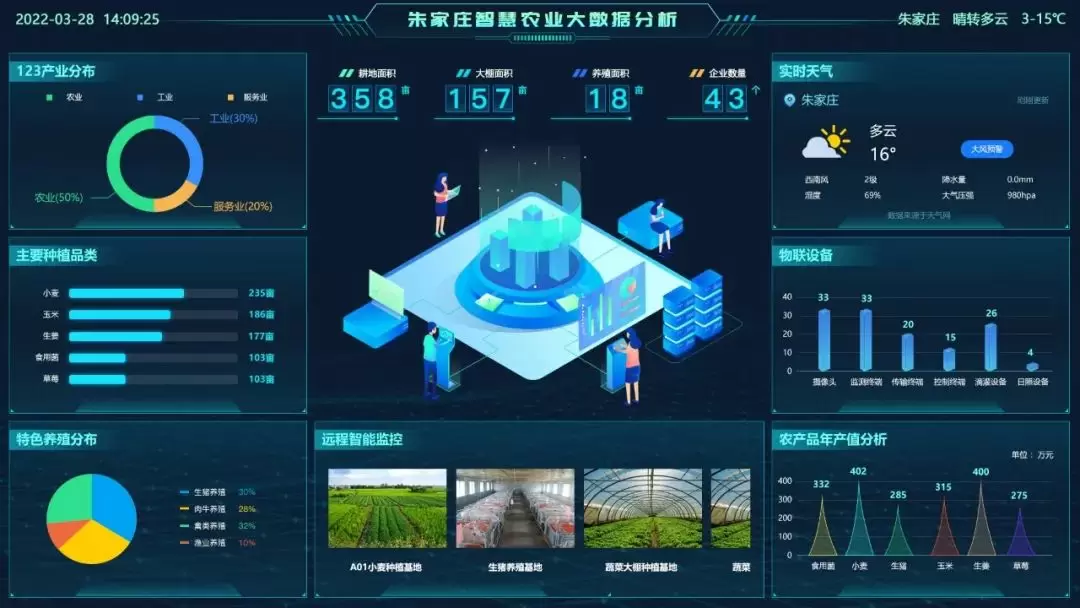Viewport: 1080px width, 608px height.
Task: Click the 远程智能监控 panel title
Action: pos(362,439)
